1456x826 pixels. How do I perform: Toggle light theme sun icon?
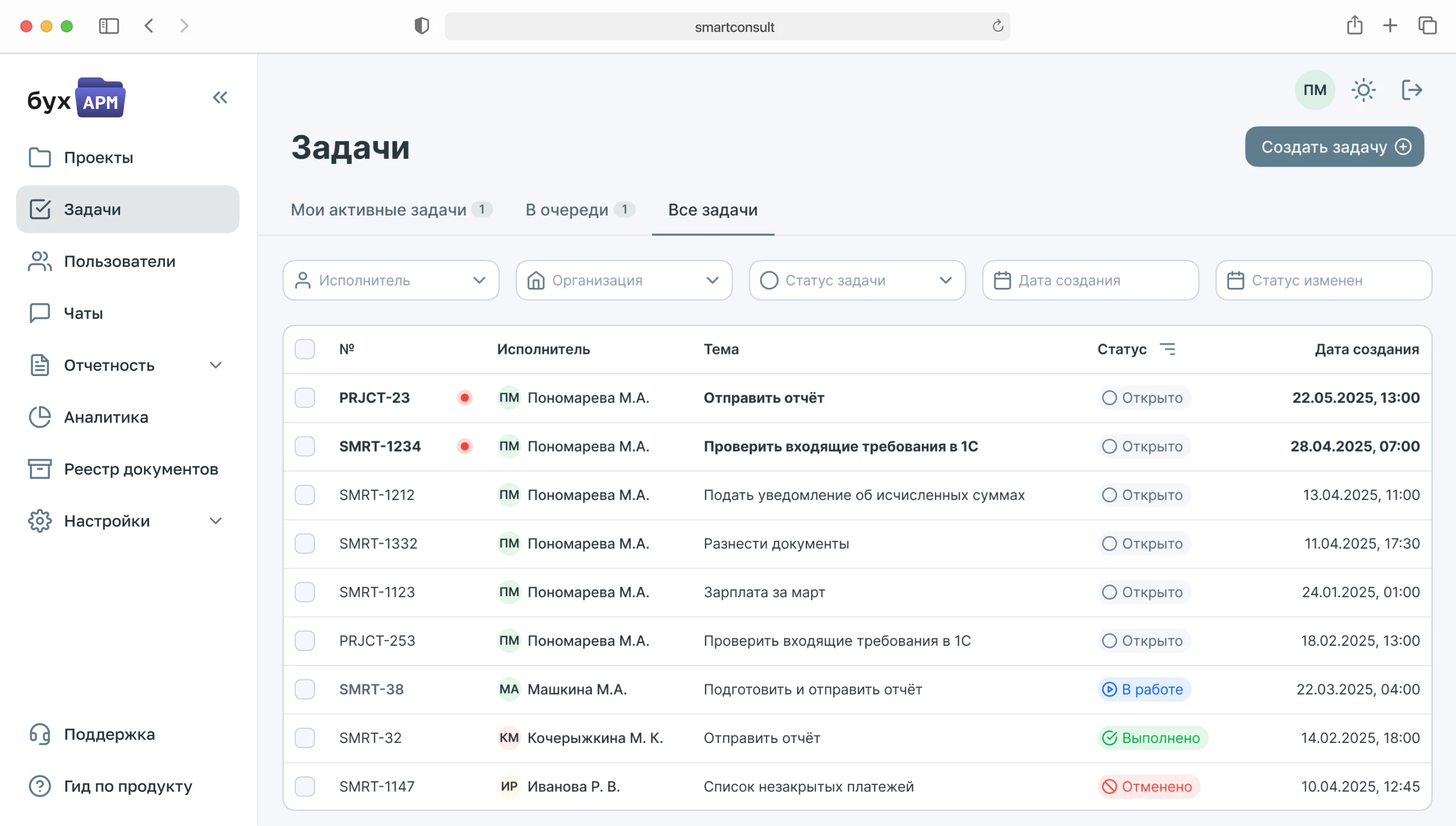(1363, 90)
